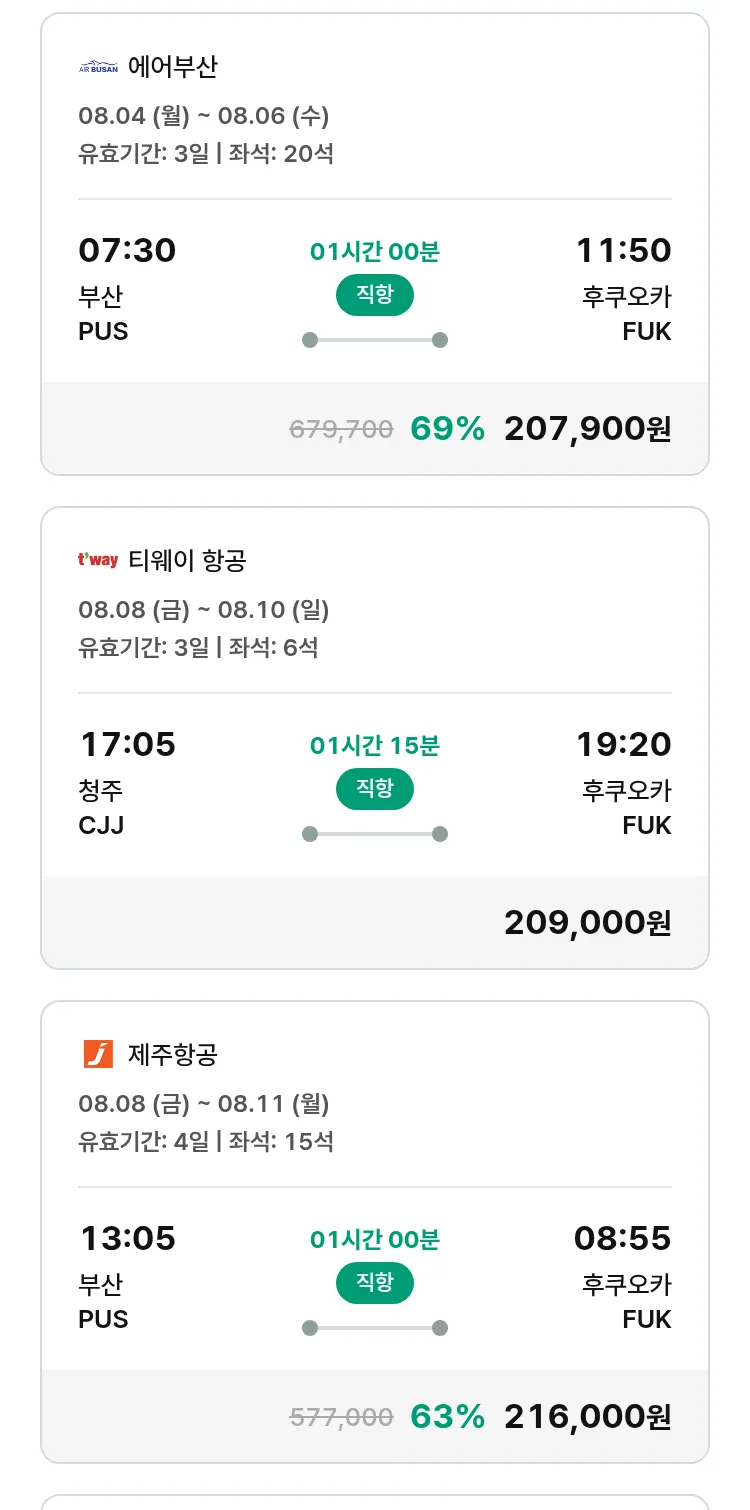Open the 에어부산 airline name

173,67
